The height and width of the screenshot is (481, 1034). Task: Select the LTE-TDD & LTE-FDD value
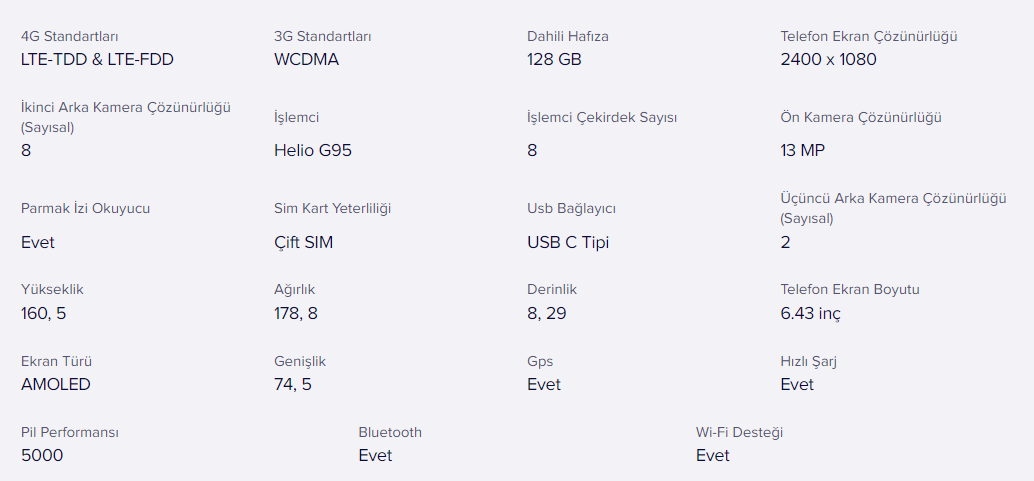pos(98,59)
